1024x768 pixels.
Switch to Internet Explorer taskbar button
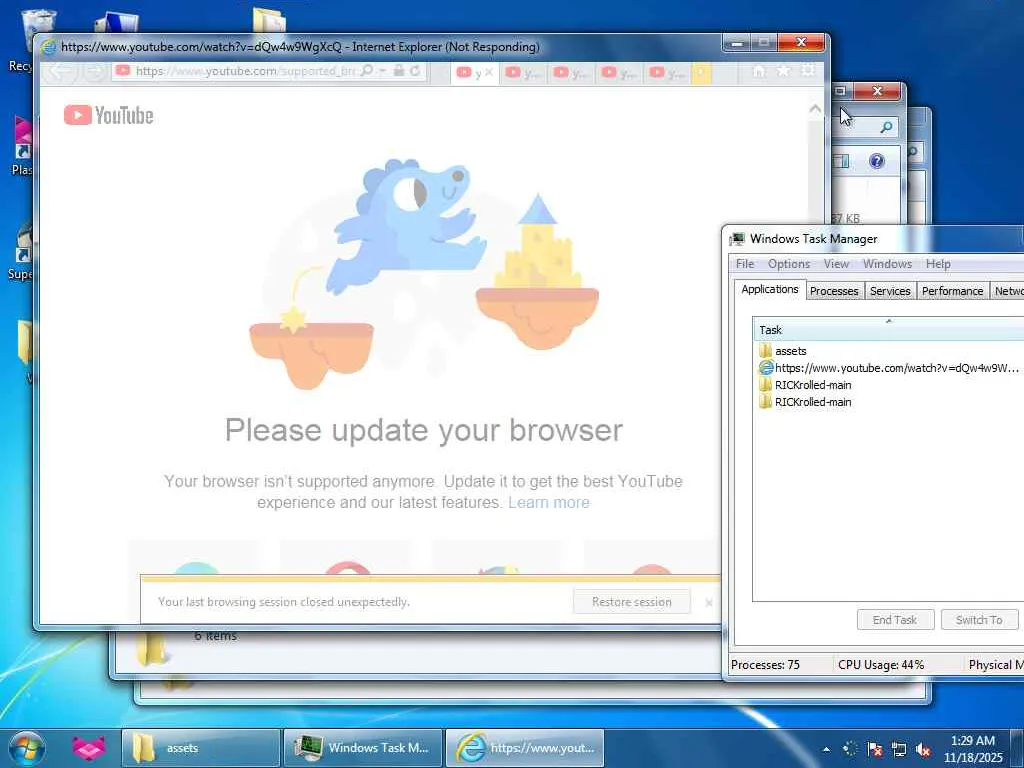click(525, 748)
